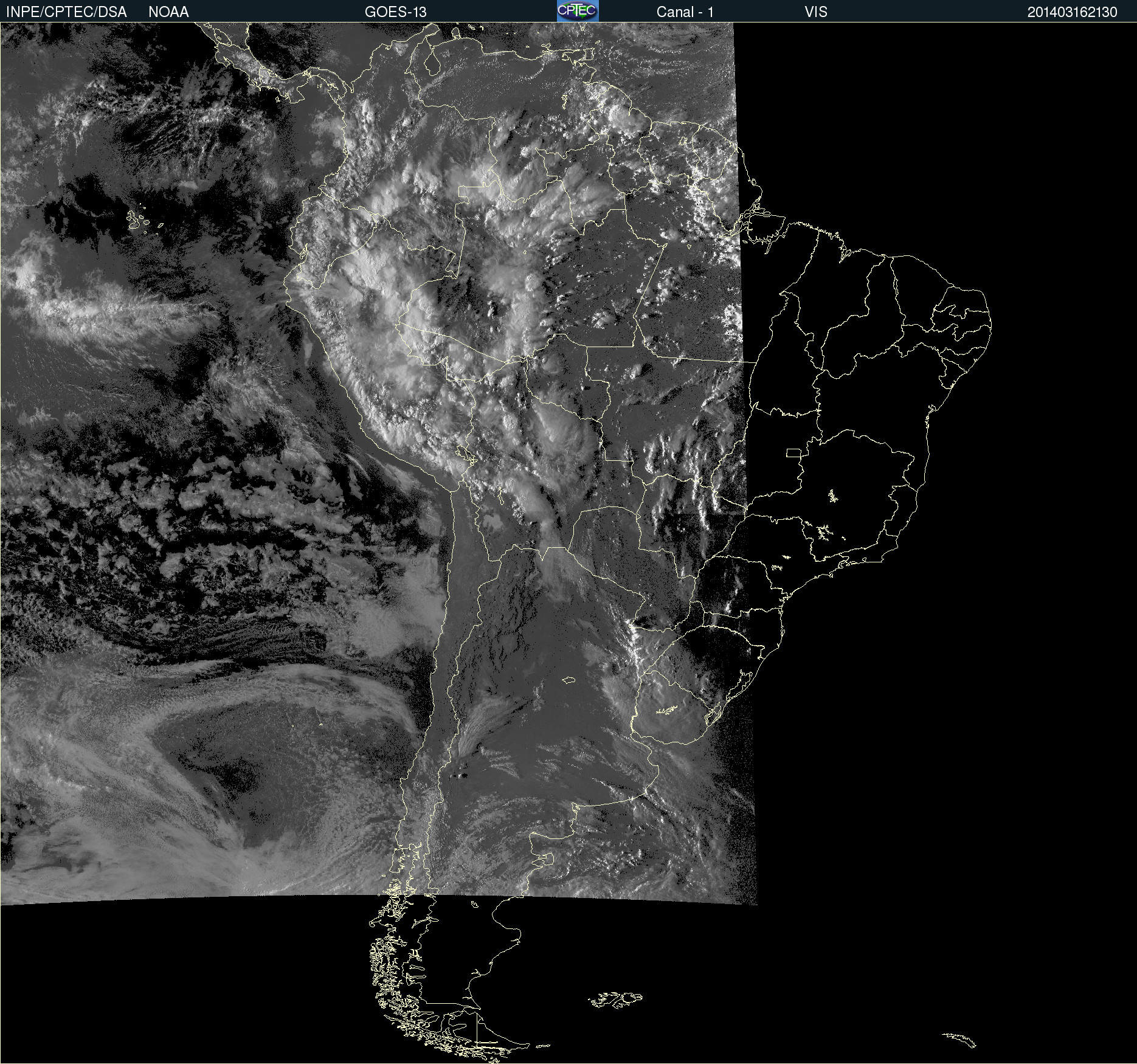This screenshot has height=1064, width=1137.
Task: Click the NOAA label in header
Action: (x=168, y=12)
